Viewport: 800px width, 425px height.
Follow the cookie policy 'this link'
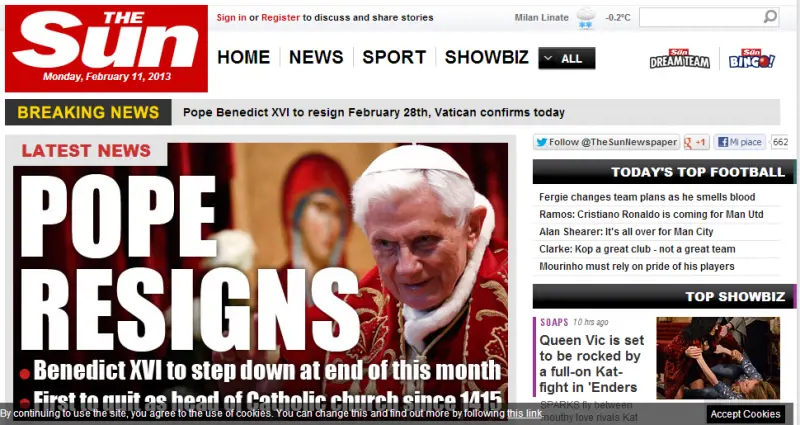click(524, 413)
